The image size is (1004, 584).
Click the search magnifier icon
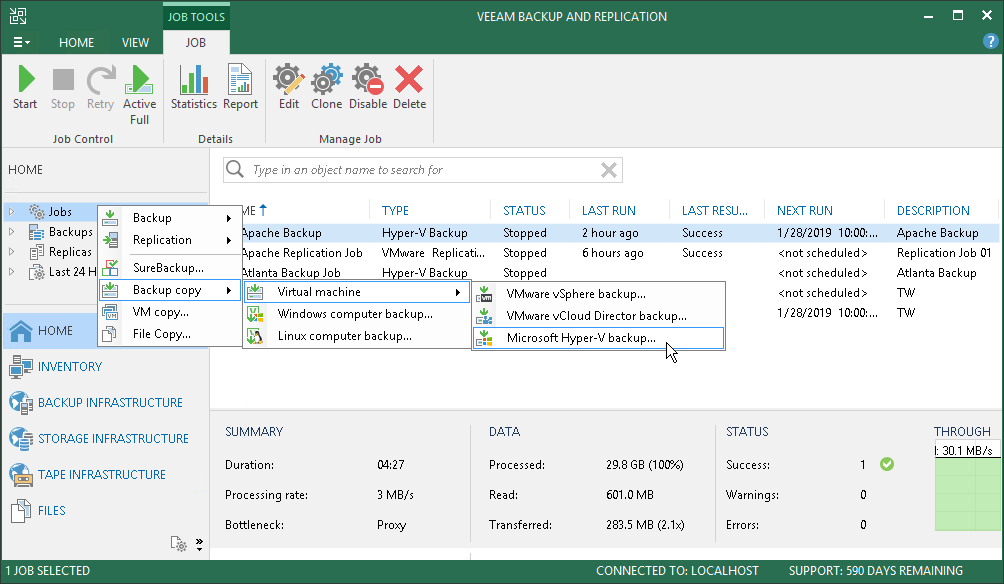pyautogui.click(x=235, y=169)
